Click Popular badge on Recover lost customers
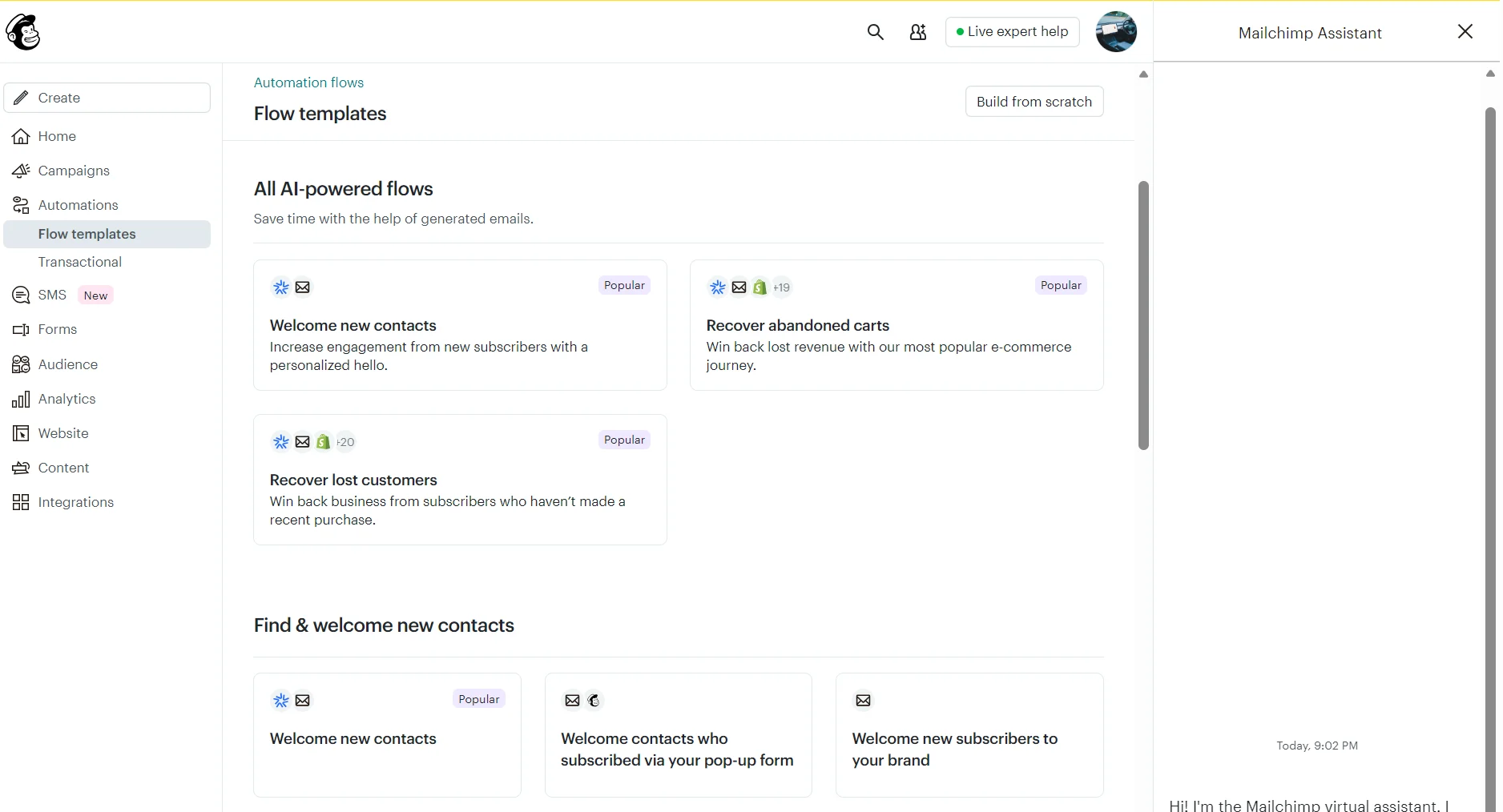The width and height of the screenshot is (1503, 812). tap(624, 440)
